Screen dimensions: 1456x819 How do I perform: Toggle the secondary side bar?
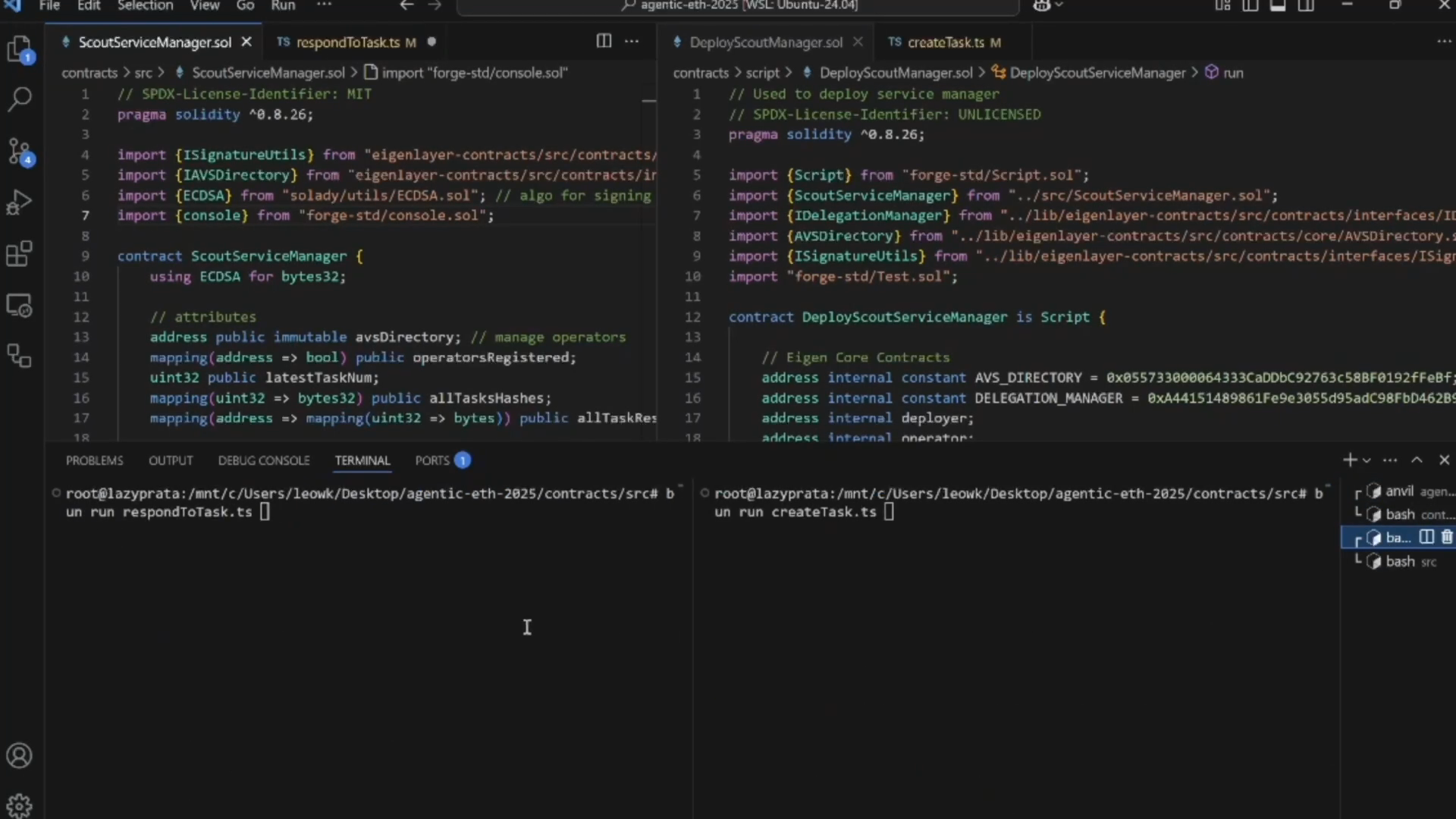(1306, 5)
